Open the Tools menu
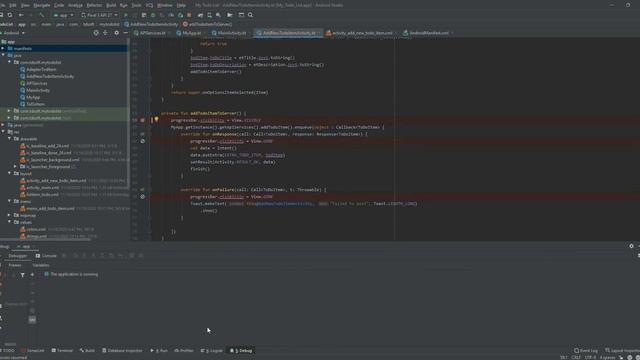The width and height of the screenshot is (640, 360). 136,5
